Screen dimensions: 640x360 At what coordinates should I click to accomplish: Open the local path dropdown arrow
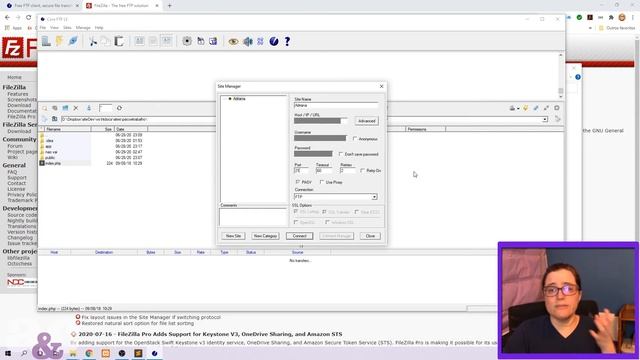[545, 119]
